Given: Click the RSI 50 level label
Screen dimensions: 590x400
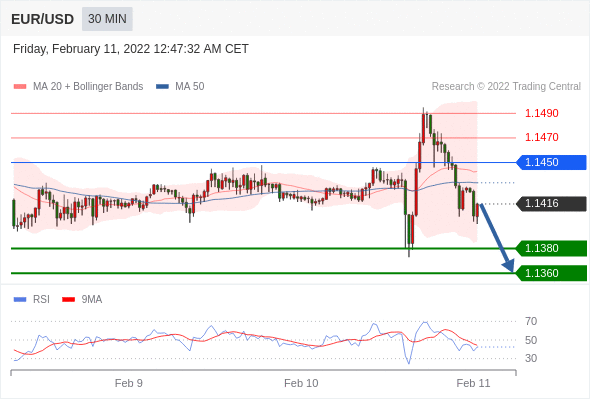Looking at the screenshot, I should point(531,340).
